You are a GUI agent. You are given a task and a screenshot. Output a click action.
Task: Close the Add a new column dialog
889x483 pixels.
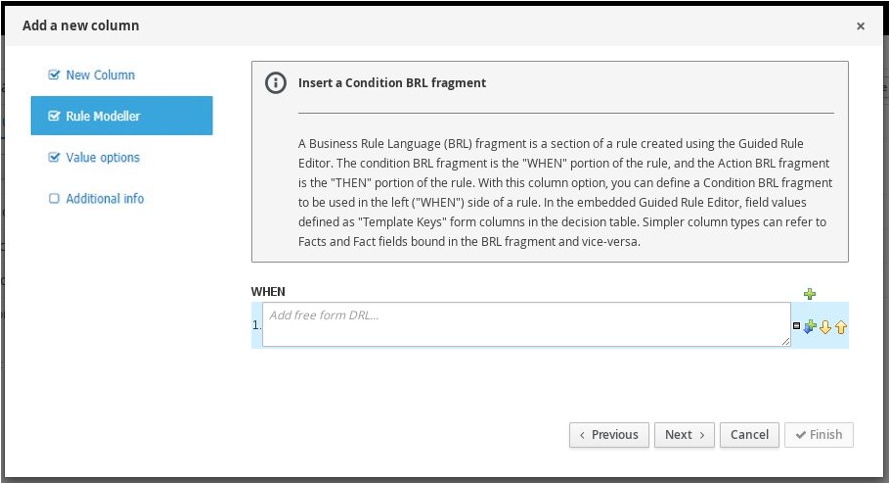[x=860, y=26]
